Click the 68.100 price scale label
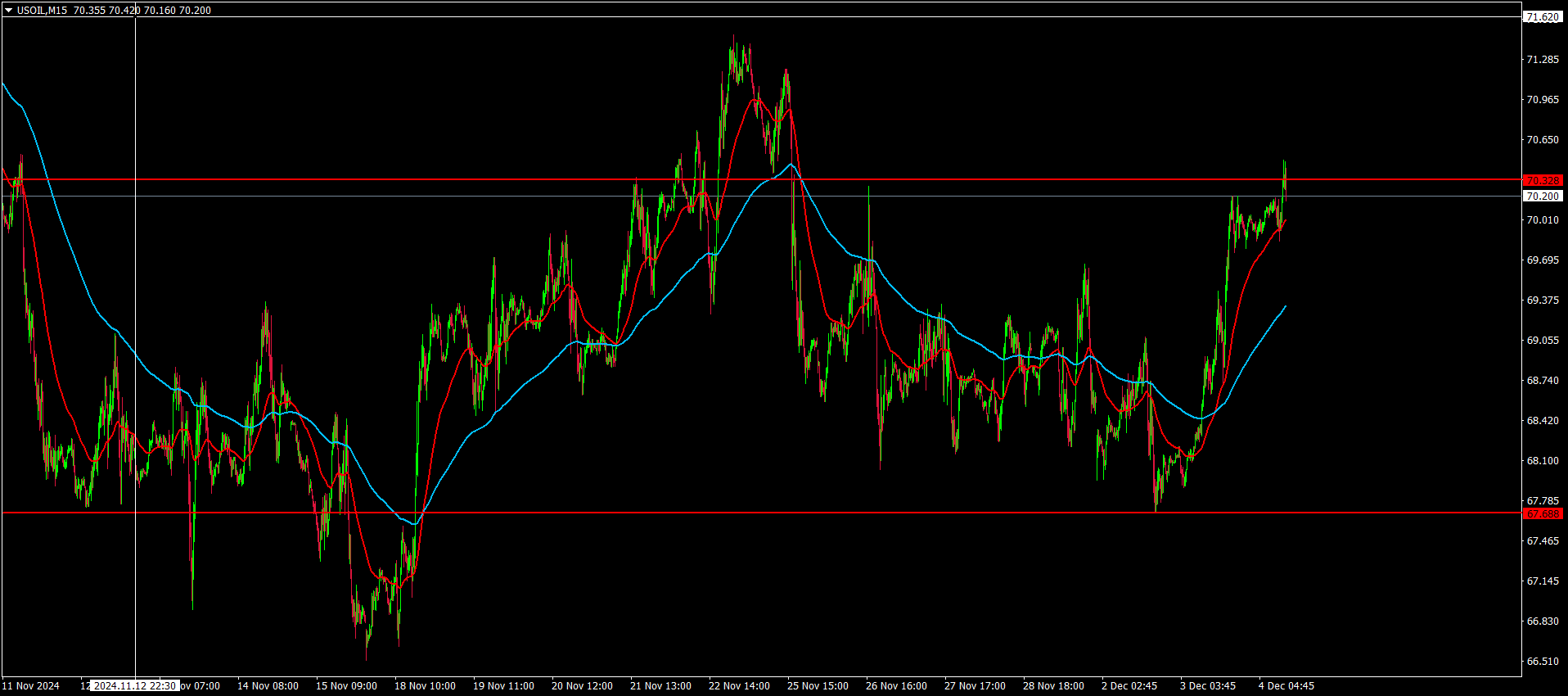1568x696 pixels. click(1543, 461)
